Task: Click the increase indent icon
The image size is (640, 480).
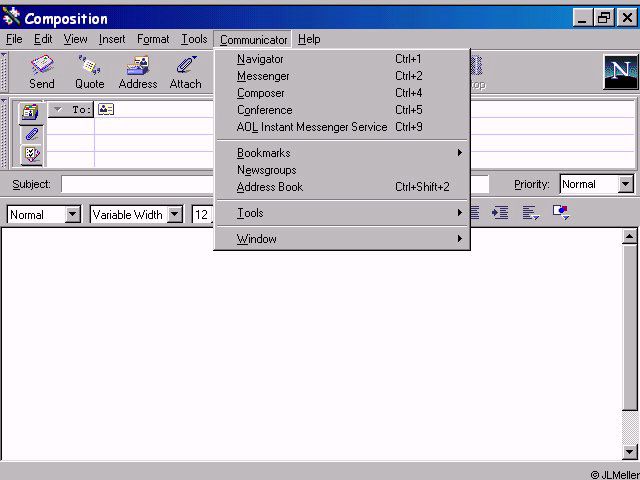Action: (500, 213)
